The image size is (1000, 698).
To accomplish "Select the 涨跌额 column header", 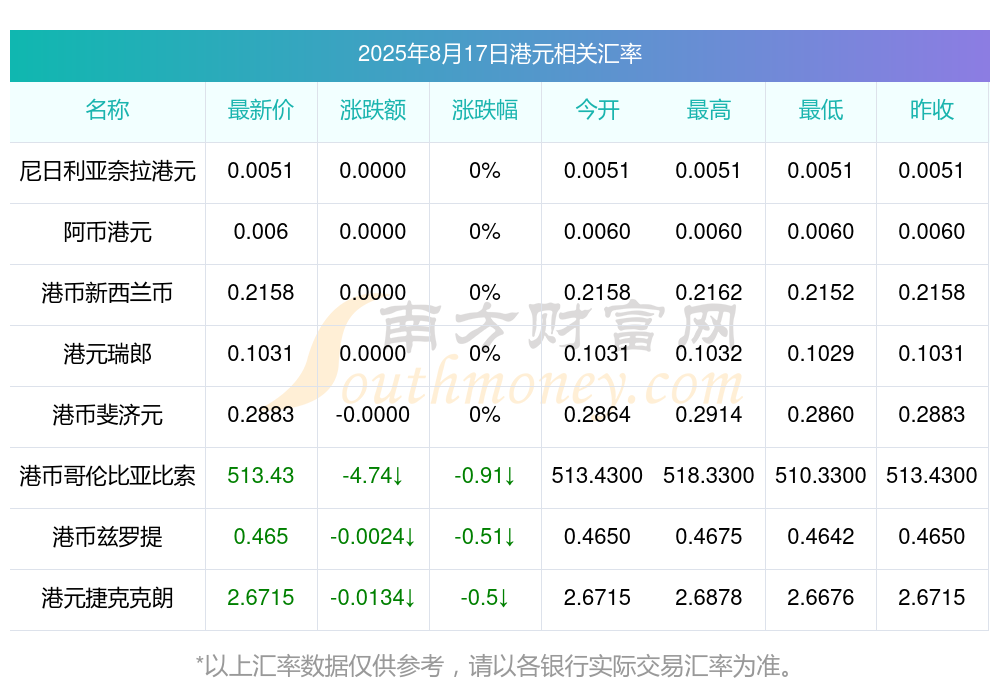I will click(372, 110).
